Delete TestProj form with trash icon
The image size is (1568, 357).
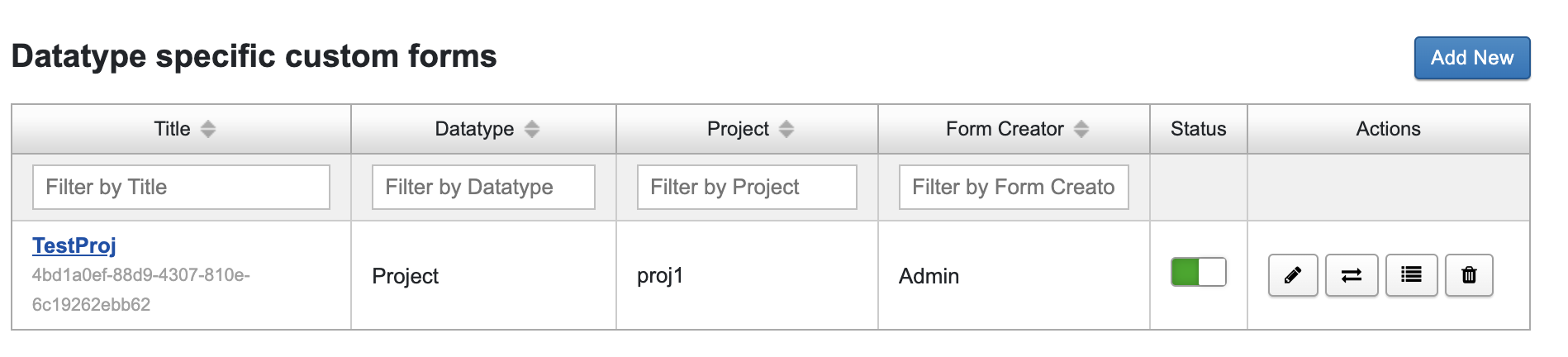click(1469, 275)
